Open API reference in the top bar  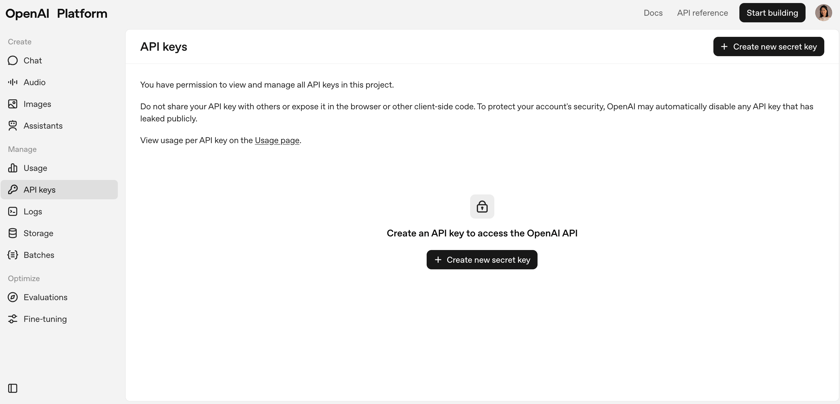pyautogui.click(x=702, y=13)
